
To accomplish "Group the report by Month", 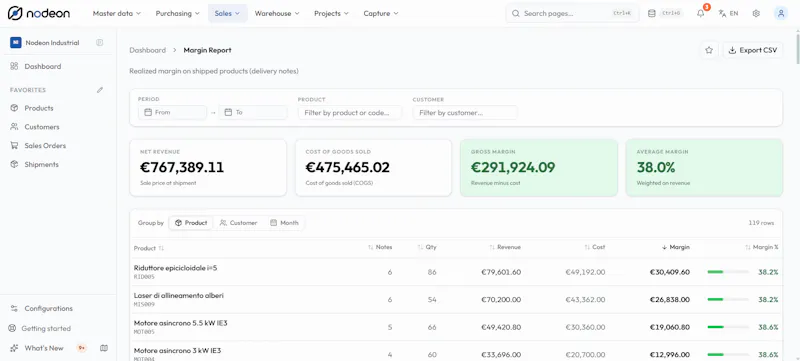I will [x=284, y=223].
